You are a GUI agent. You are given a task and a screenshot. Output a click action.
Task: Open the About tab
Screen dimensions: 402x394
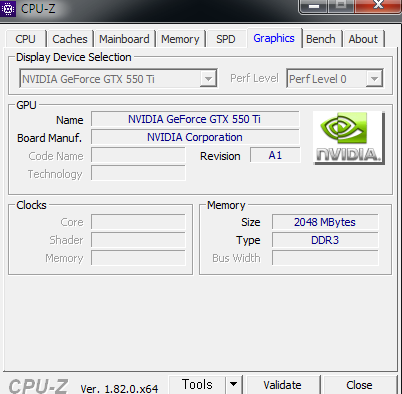[x=363, y=39]
